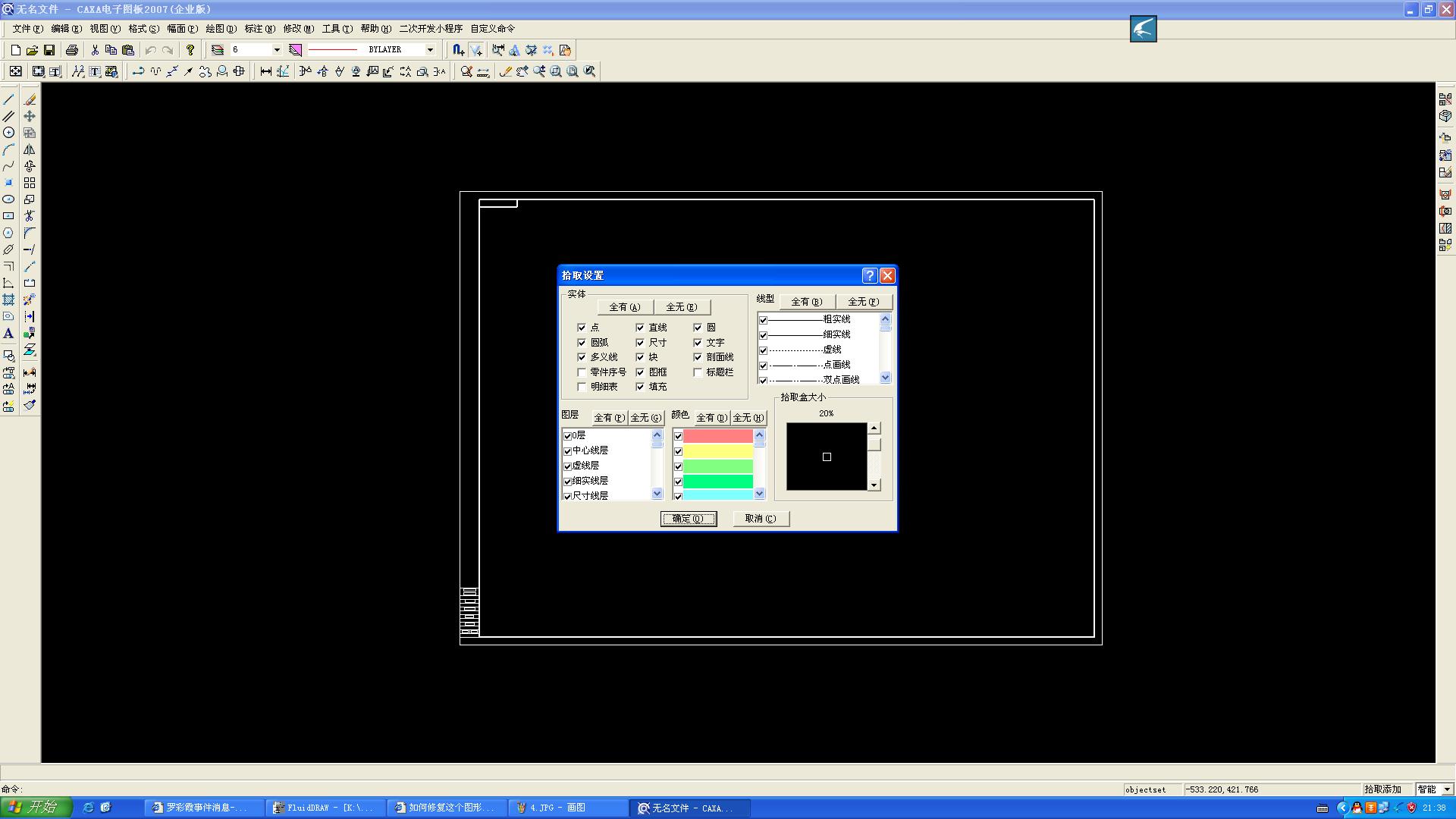The image size is (1456, 819).
Task: Cut selection with the scissors icon
Action: pos(95,50)
